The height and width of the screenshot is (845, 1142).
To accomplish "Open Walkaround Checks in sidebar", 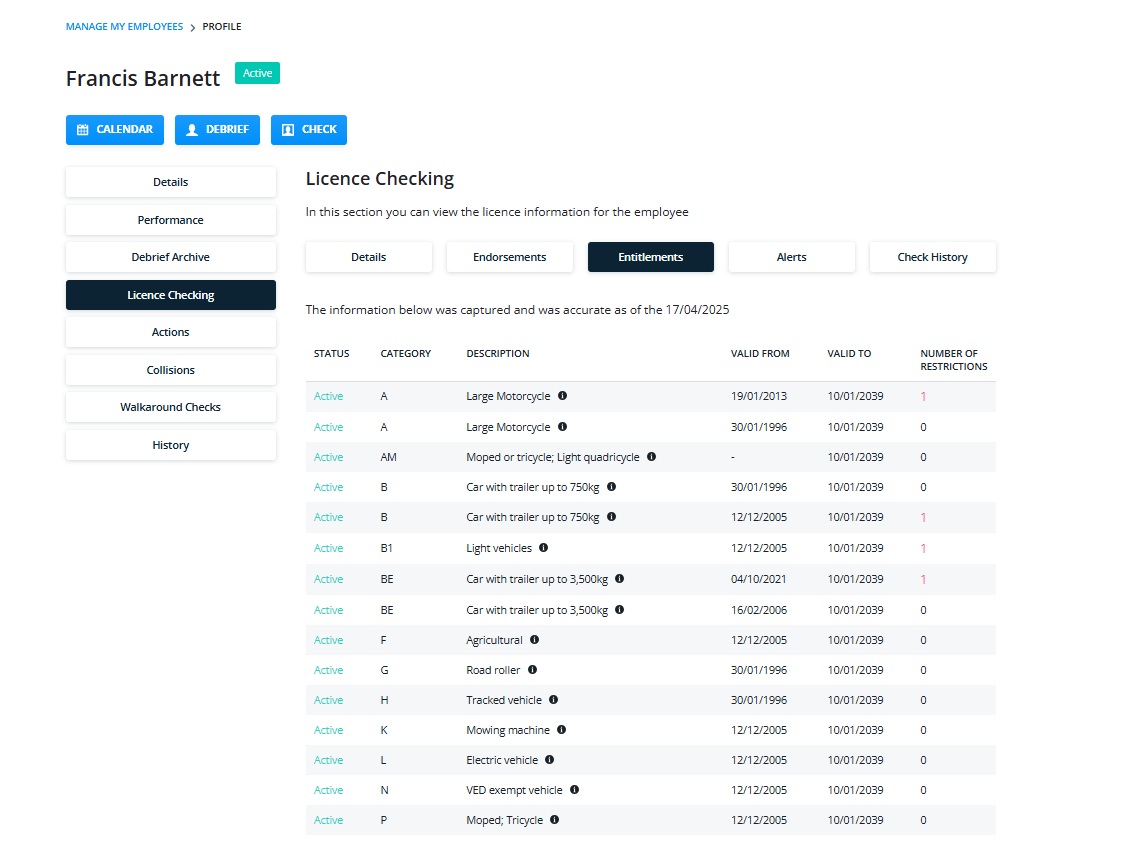I will click(170, 407).
